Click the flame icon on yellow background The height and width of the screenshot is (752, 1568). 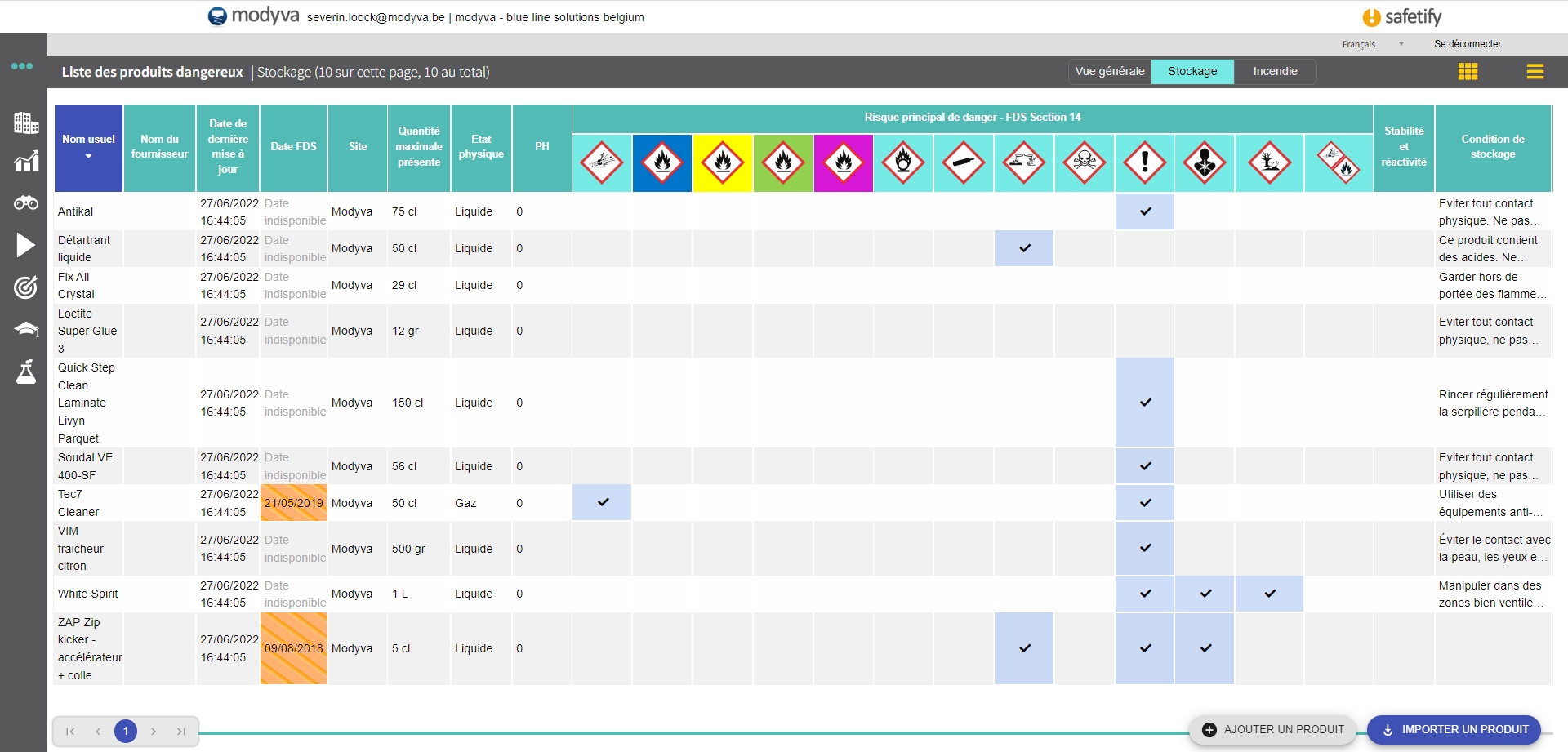(x=723, y=162)
